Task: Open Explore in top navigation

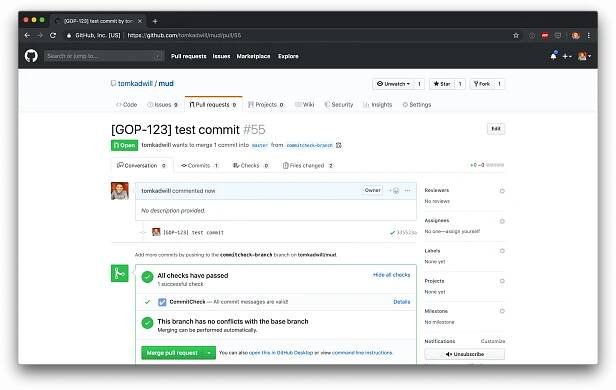Action: click(288, 56)
